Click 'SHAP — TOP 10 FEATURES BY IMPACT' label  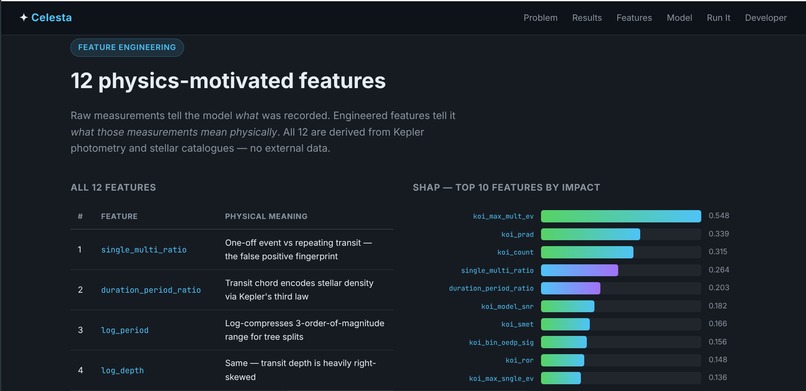(506, 188)
